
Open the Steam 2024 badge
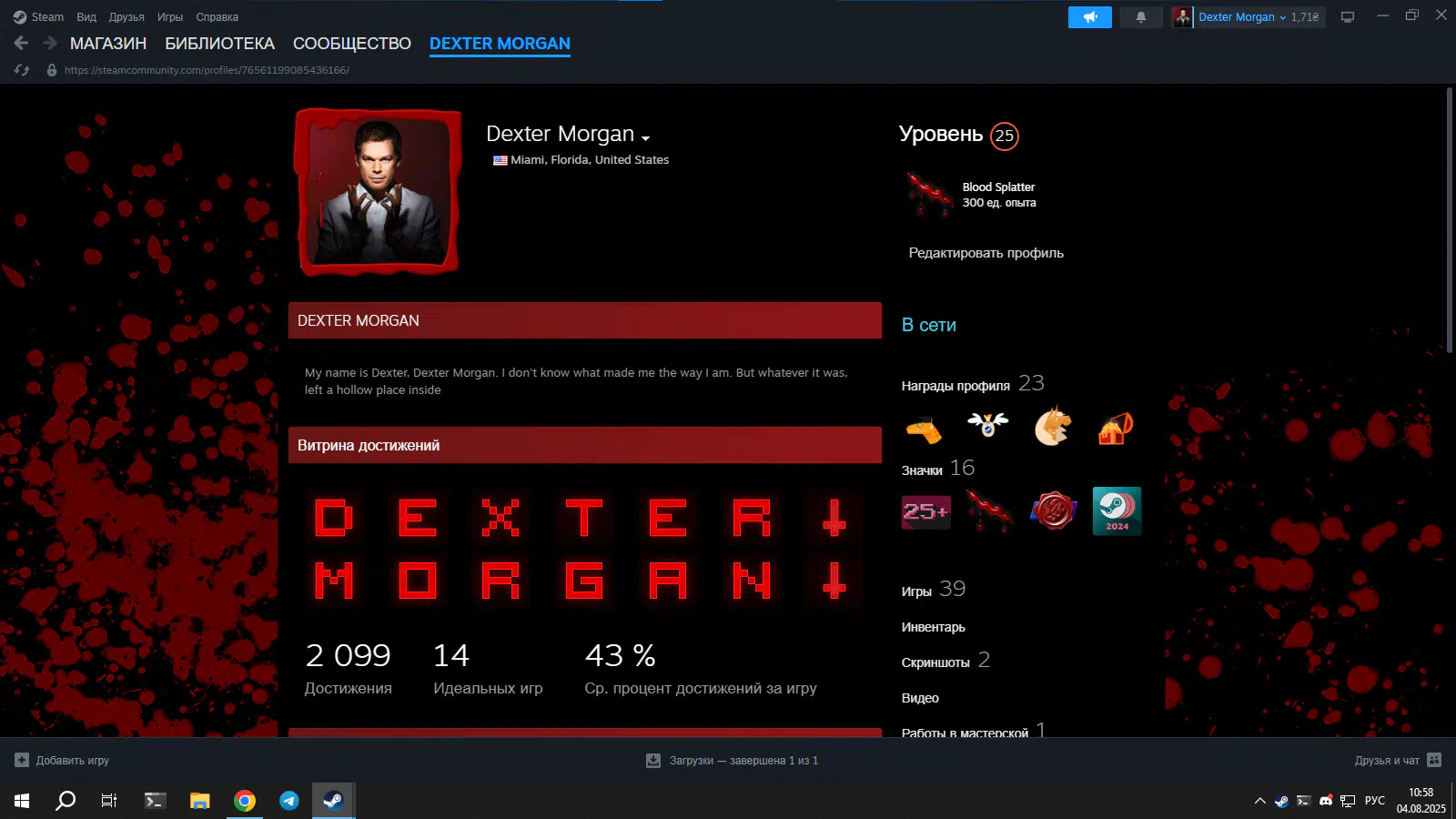point(1117,511)
